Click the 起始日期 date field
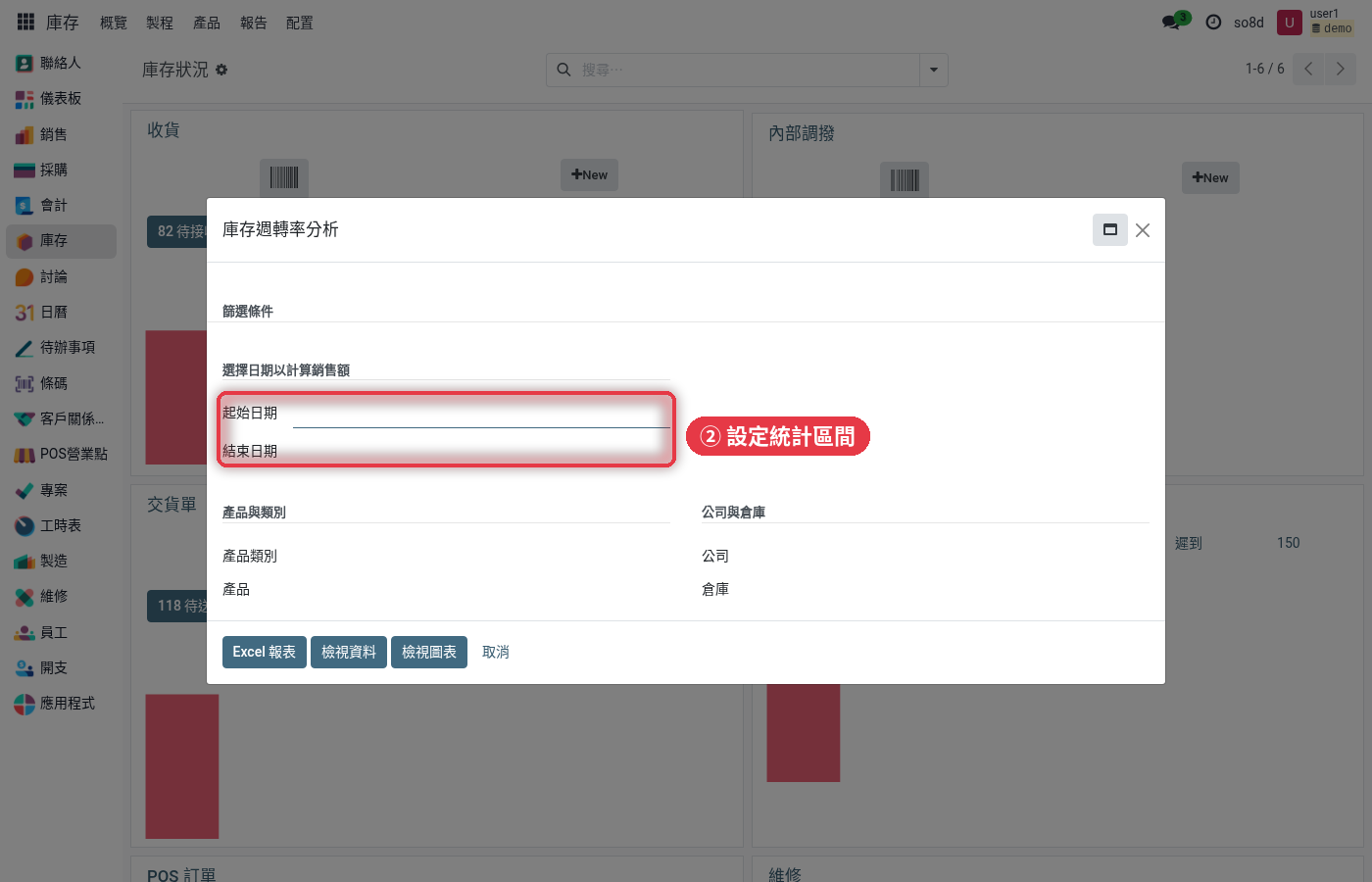Screen dimensions: 1372x882 tap(481, 414)
